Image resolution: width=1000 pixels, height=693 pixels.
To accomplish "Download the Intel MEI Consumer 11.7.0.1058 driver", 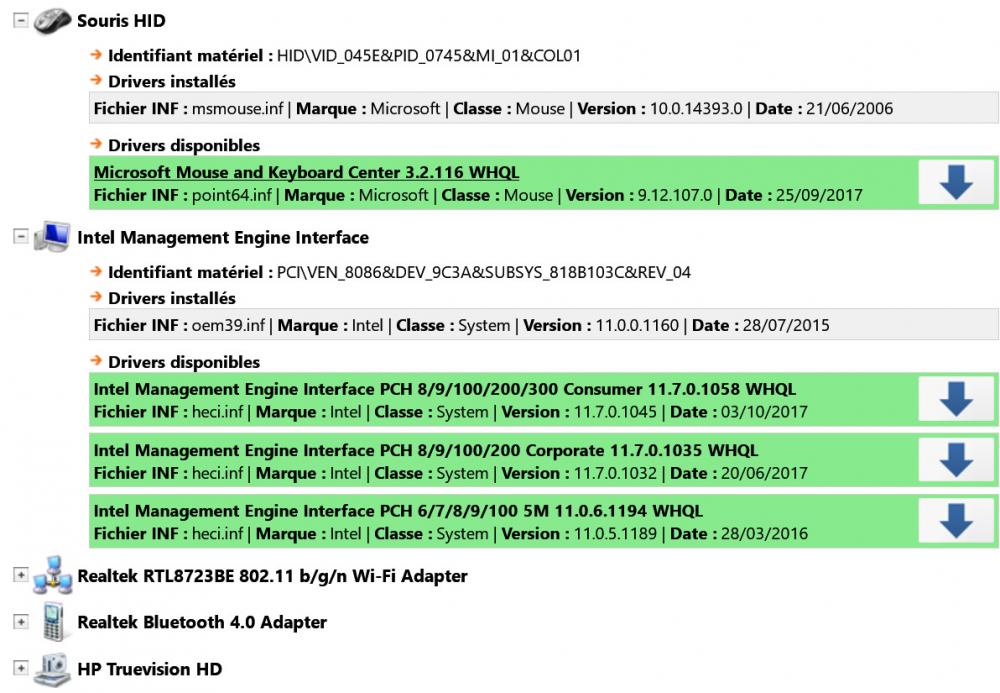I will [956, 399].
